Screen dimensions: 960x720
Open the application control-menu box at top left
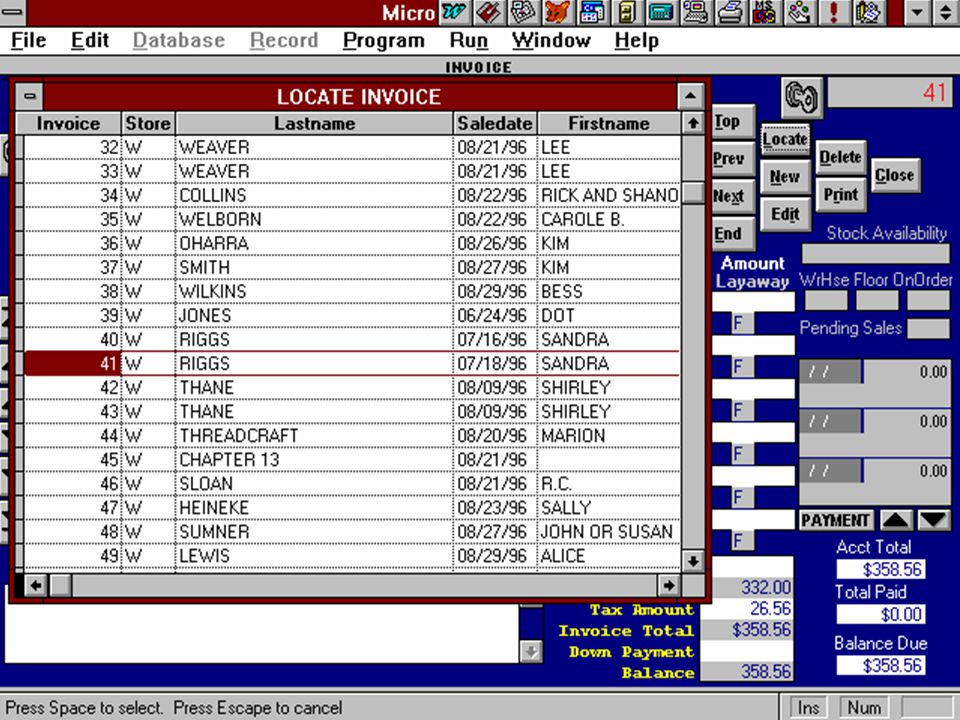[x=12, y=12]
